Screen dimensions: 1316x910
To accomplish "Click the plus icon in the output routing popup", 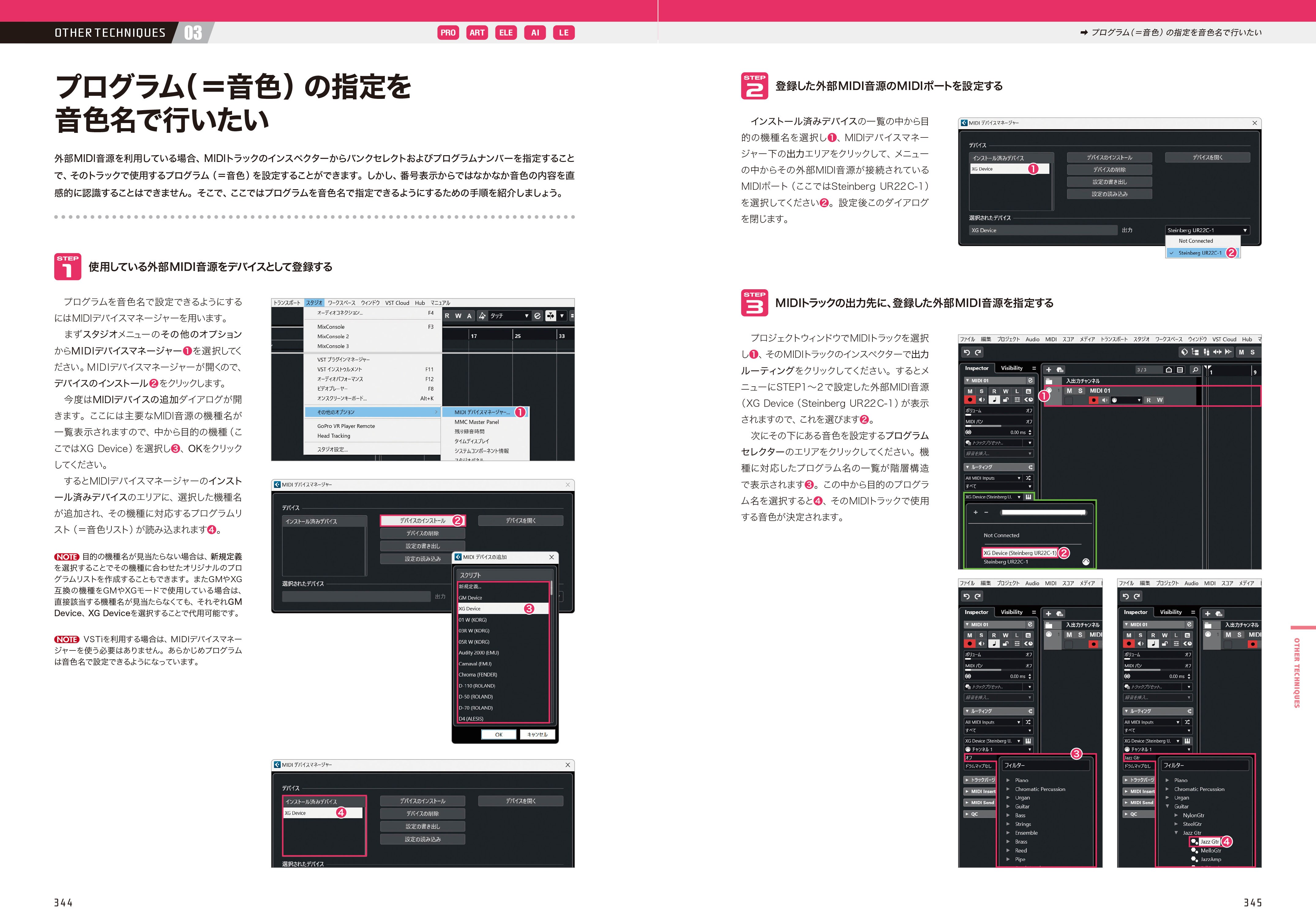I will pyautogui.click(x=976, y=512).
